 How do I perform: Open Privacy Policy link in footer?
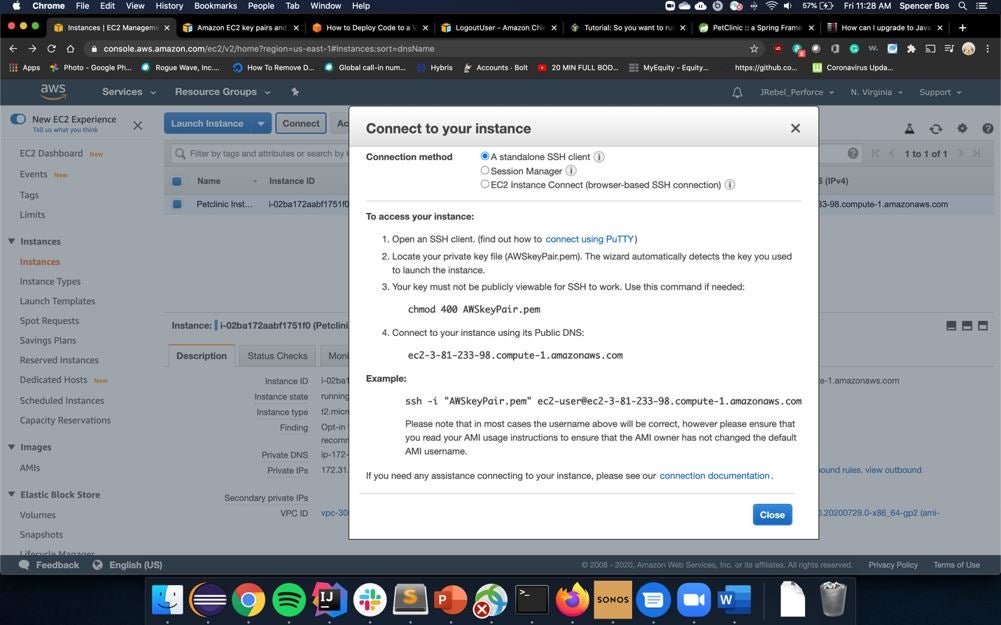pyautogui.click(x=892, y=565)
